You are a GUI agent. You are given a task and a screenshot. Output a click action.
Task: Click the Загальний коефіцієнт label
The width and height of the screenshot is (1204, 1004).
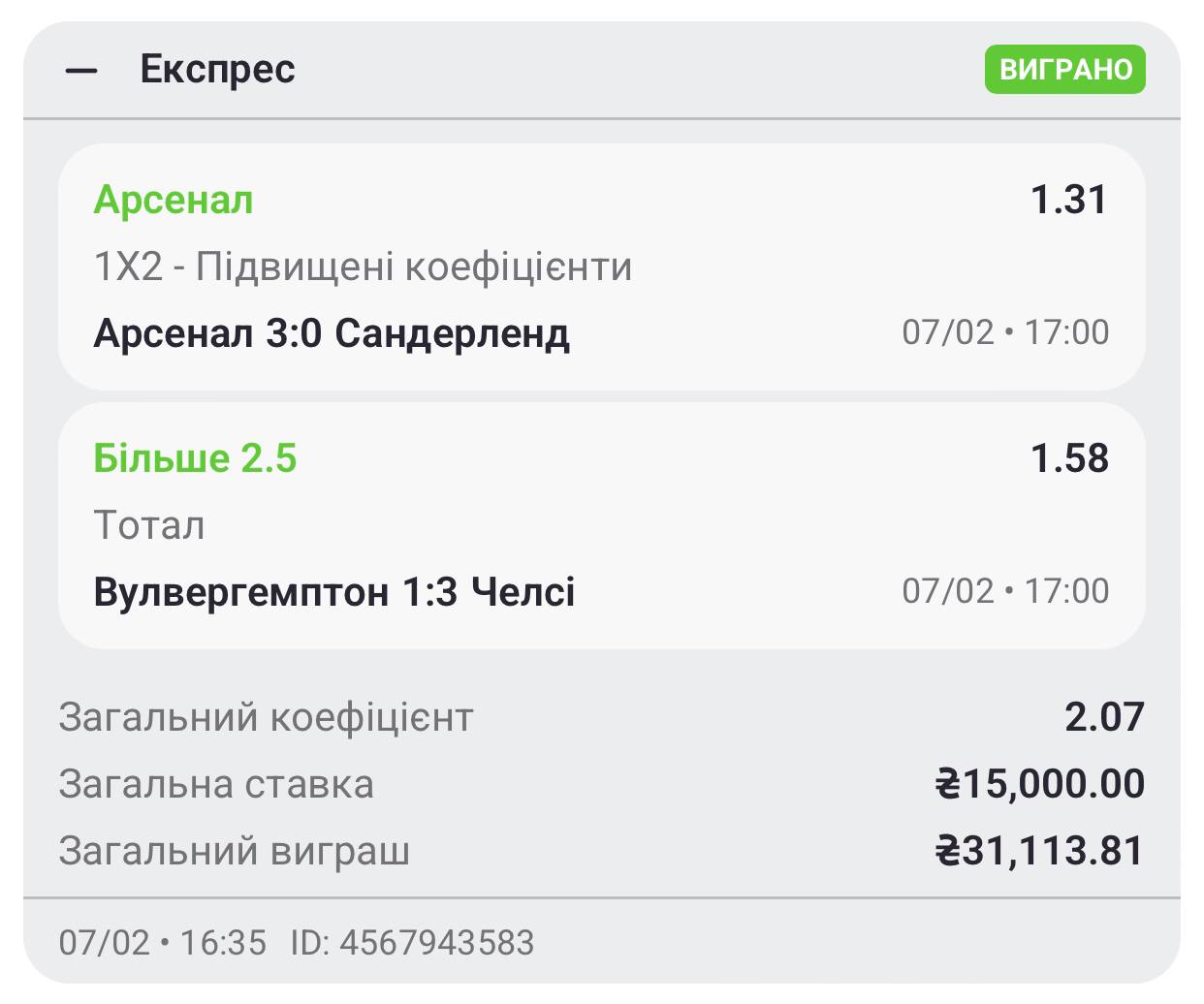[266, 718]
